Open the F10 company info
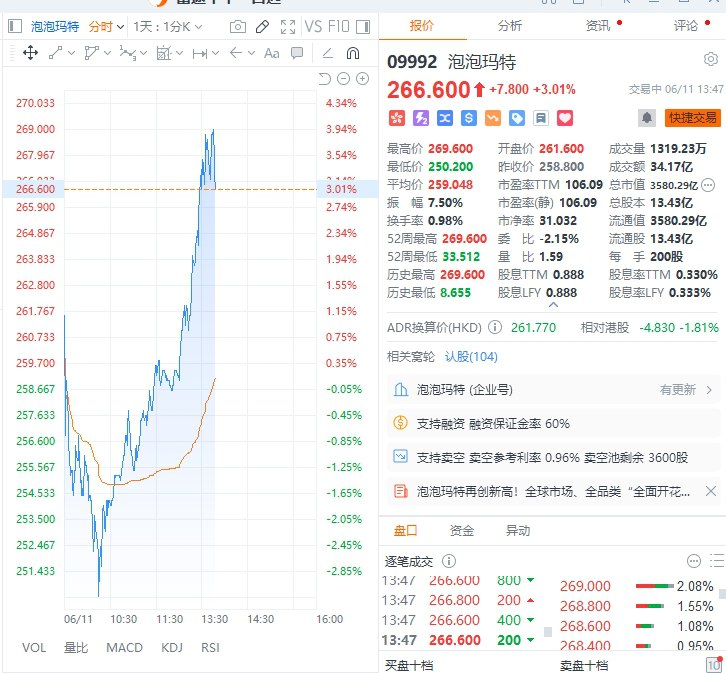This screenshot has height=673, width=726. pyautogui.click(x=338, y=26)
